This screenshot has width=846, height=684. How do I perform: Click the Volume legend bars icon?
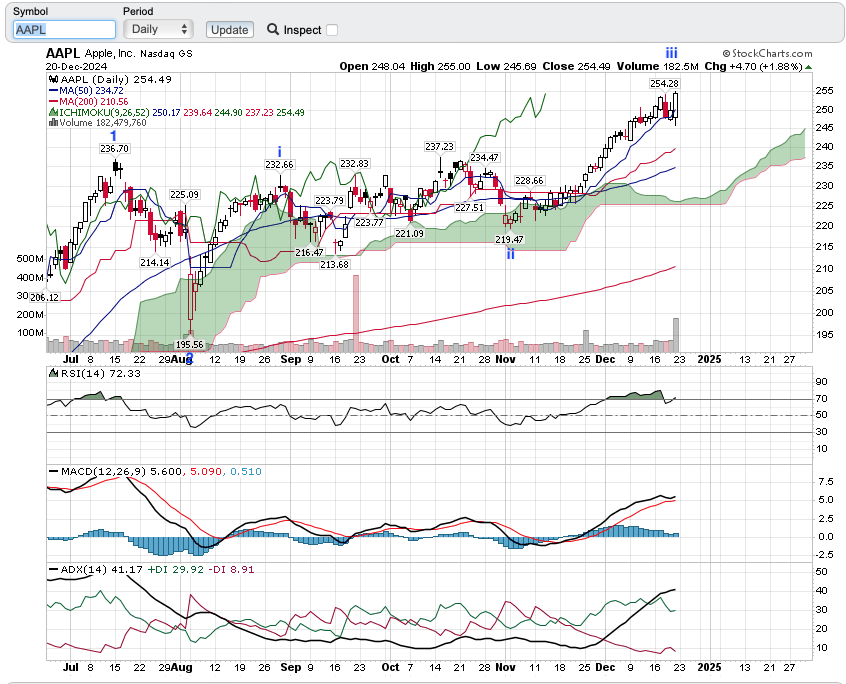point(53,122)
